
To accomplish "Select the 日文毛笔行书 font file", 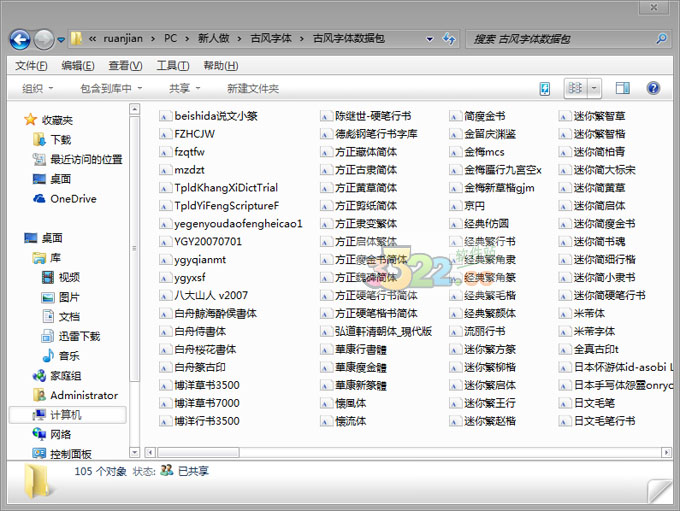I will 598,421.
